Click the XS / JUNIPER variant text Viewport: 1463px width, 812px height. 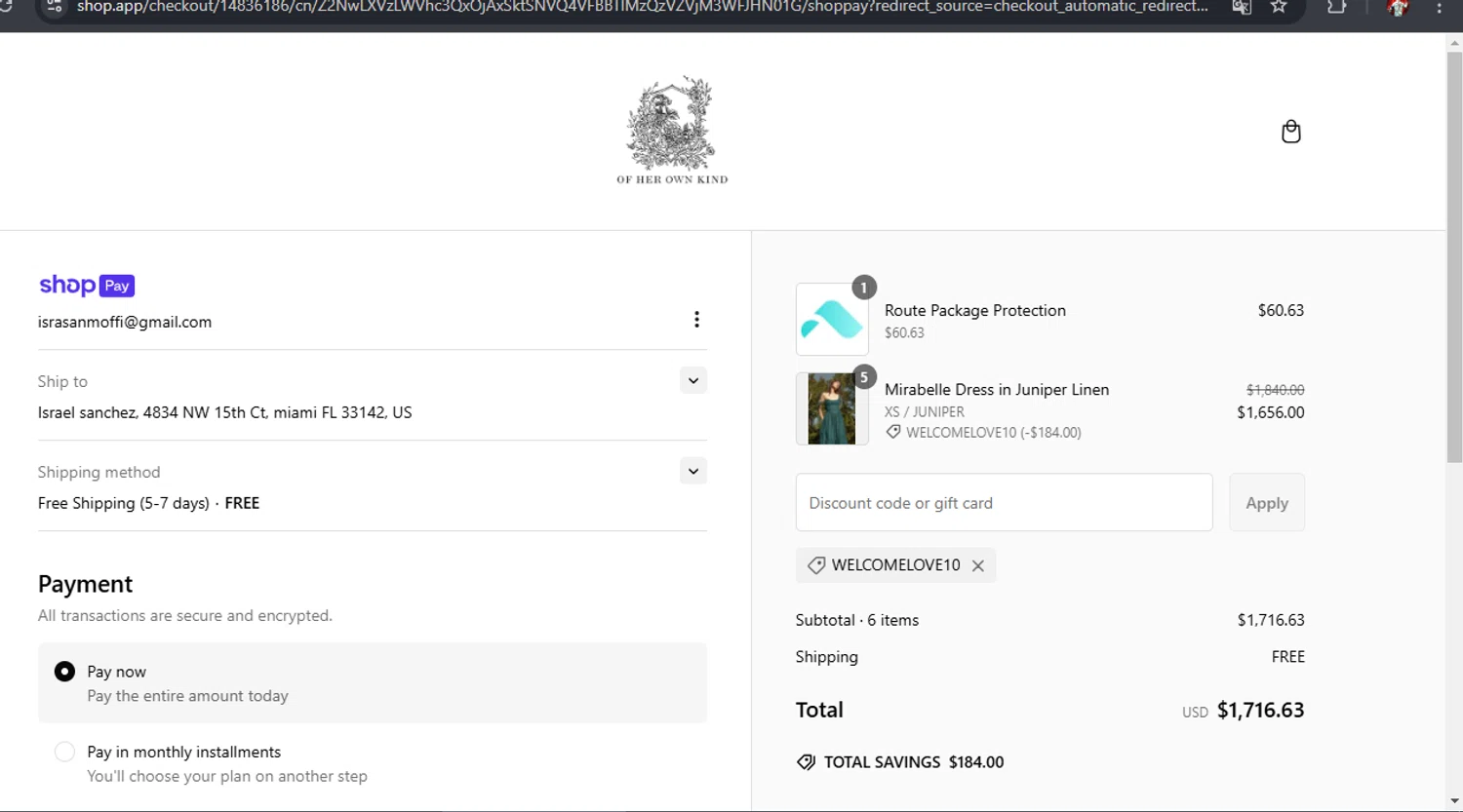(x=925, y=411)
